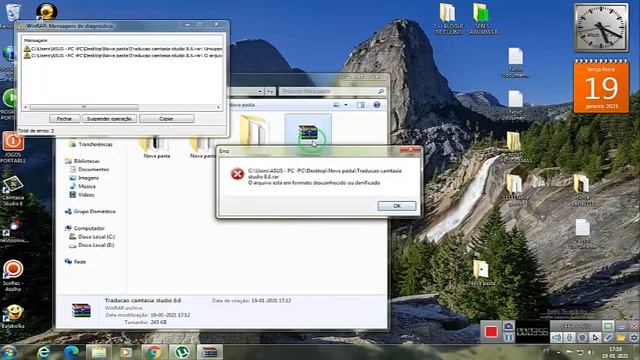Click screenshot camera icon in recorder toolbar
The width and height of the screenshot is (640, 360).
(x=508, y=326)
